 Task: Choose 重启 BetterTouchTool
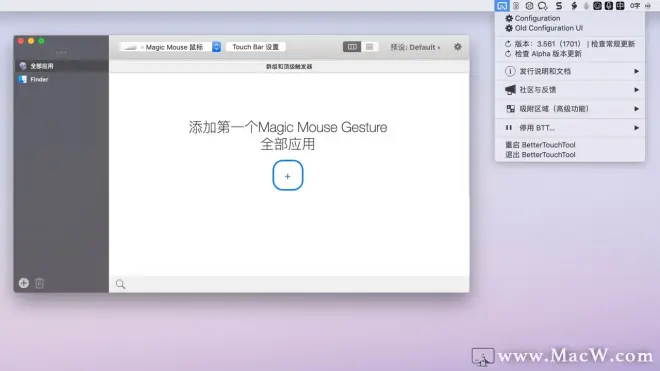570,145
